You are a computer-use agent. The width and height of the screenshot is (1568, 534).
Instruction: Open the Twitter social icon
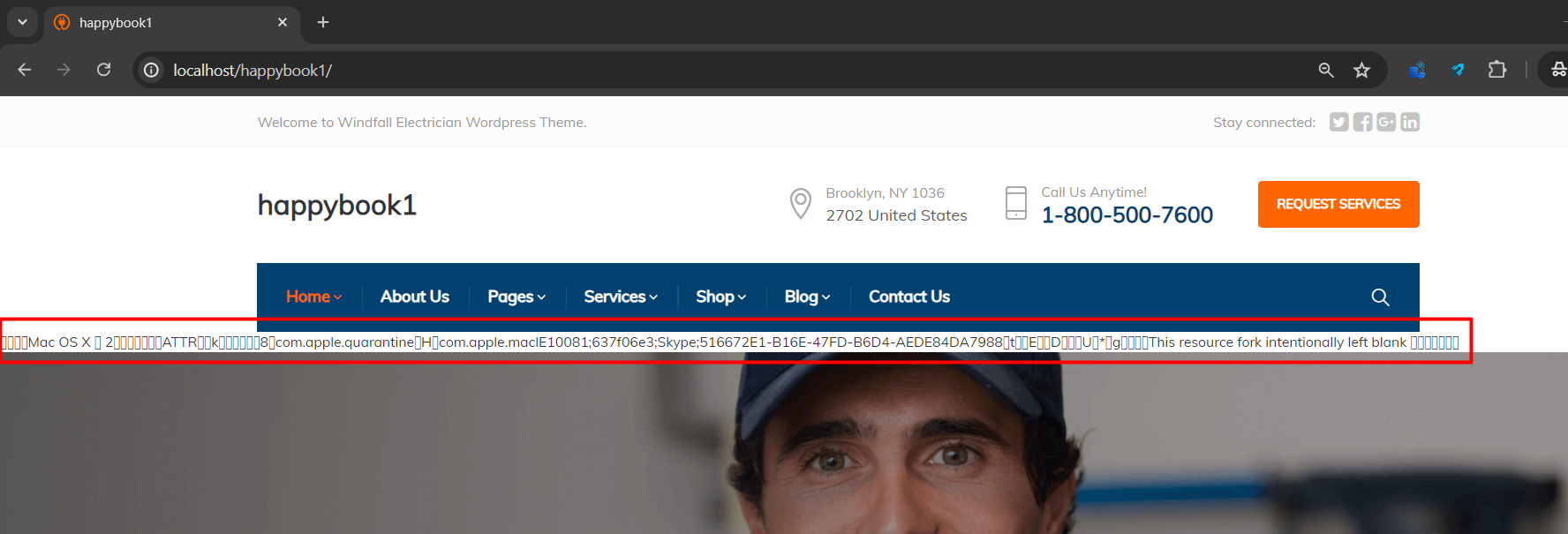[x=1339, y=122]
